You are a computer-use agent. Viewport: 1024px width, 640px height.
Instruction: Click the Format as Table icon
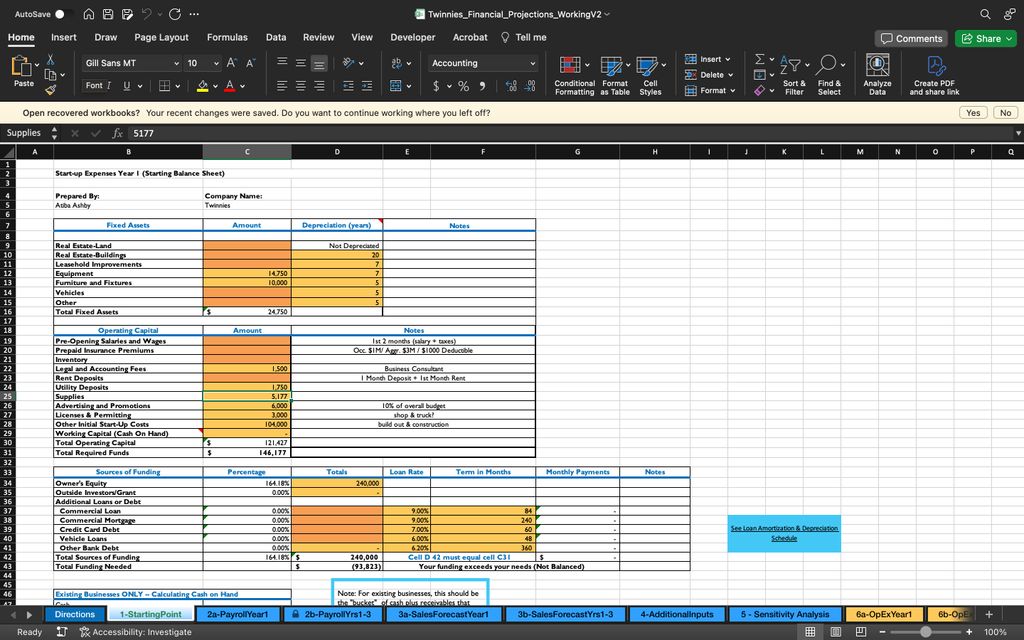pos(611,65)
